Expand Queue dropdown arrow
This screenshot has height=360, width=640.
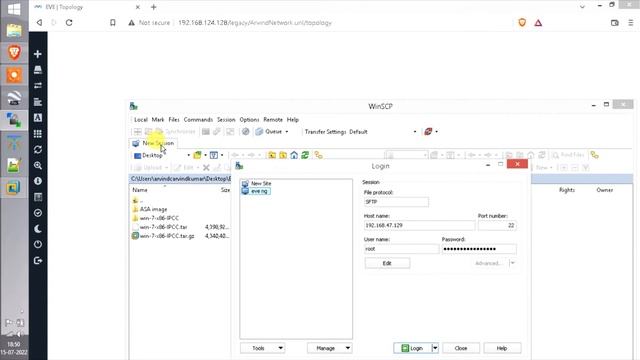pos(287,132)
